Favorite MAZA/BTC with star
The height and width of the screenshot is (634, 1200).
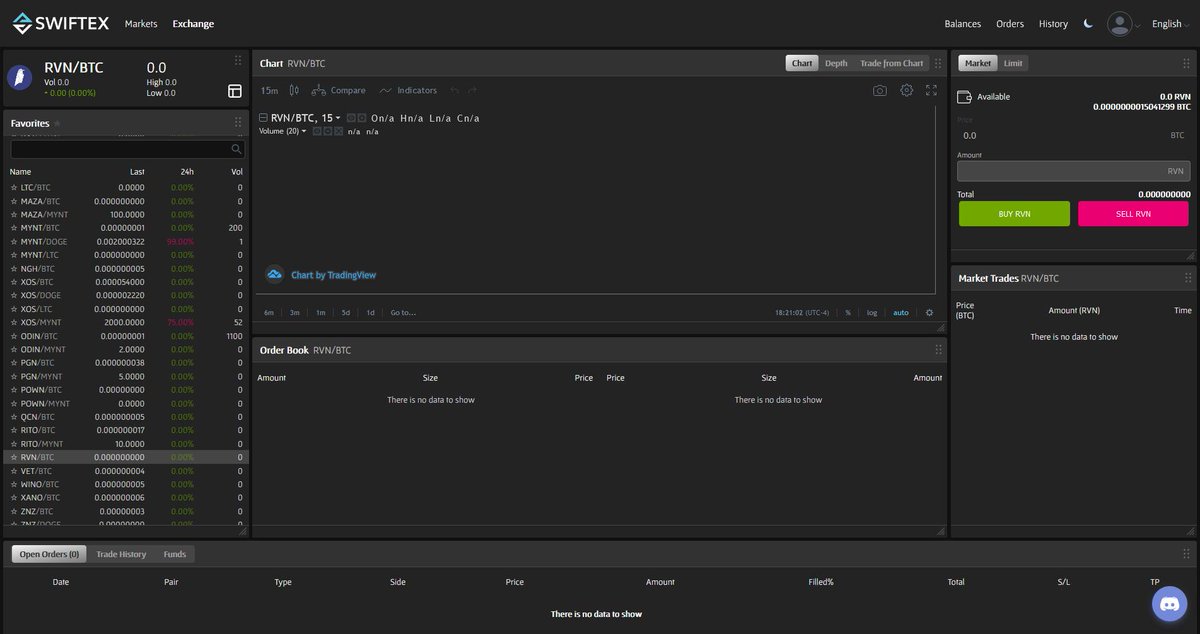(14, 201)
